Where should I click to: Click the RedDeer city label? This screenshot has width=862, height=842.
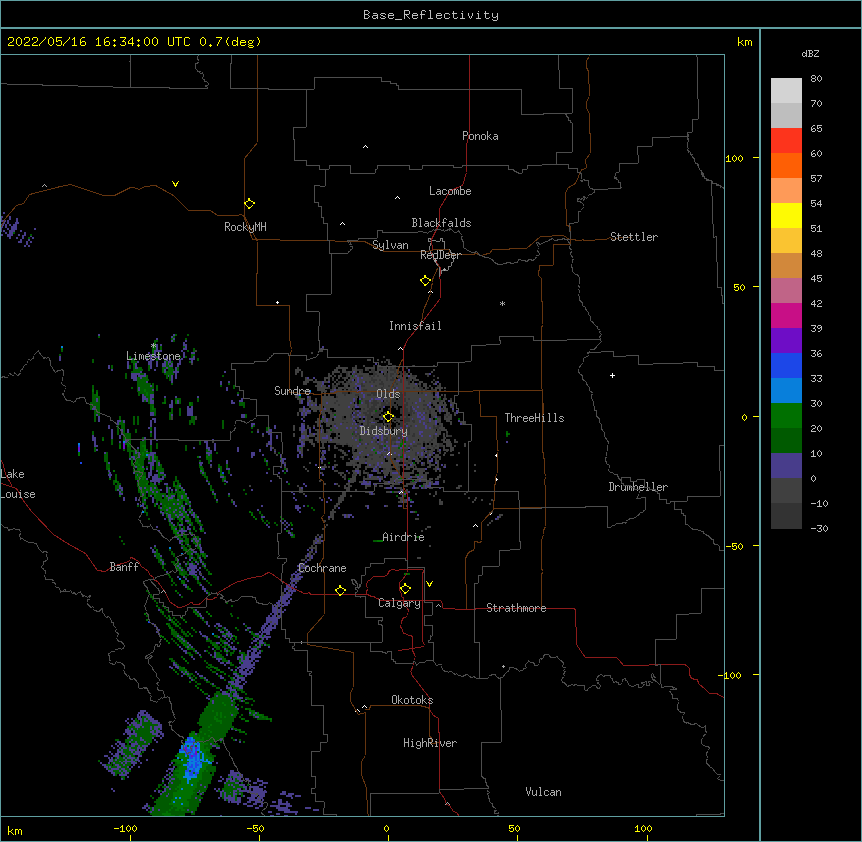coord(440,255)
